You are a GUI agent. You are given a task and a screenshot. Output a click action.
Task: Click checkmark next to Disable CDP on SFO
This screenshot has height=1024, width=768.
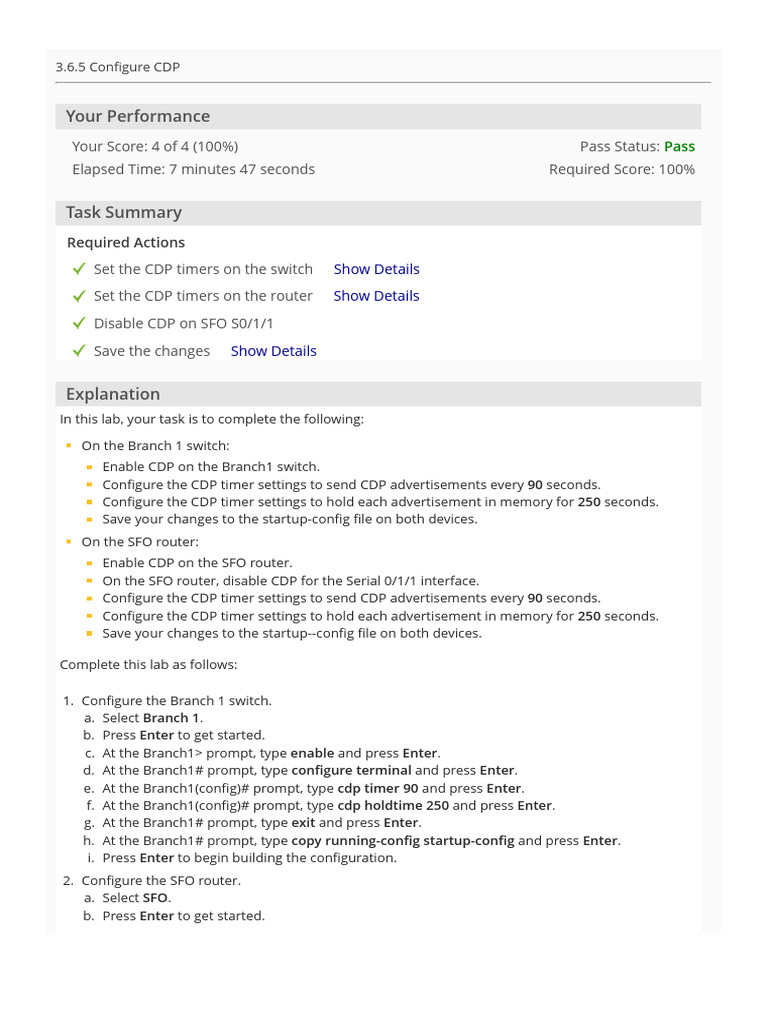[80, 323]
